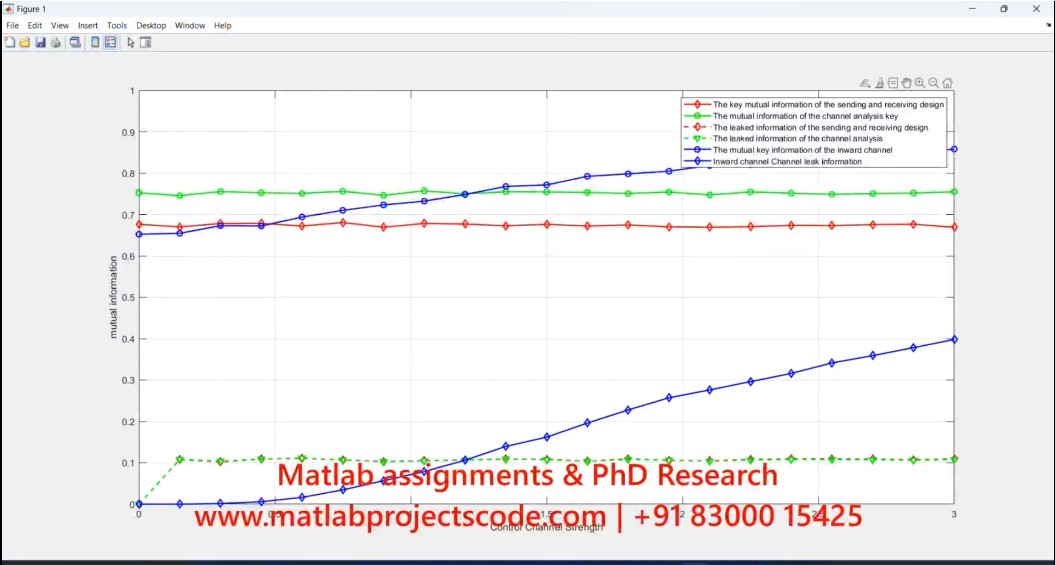Open the Desktop menu
Screen dimensions: 1055x565
coord(151,26)
